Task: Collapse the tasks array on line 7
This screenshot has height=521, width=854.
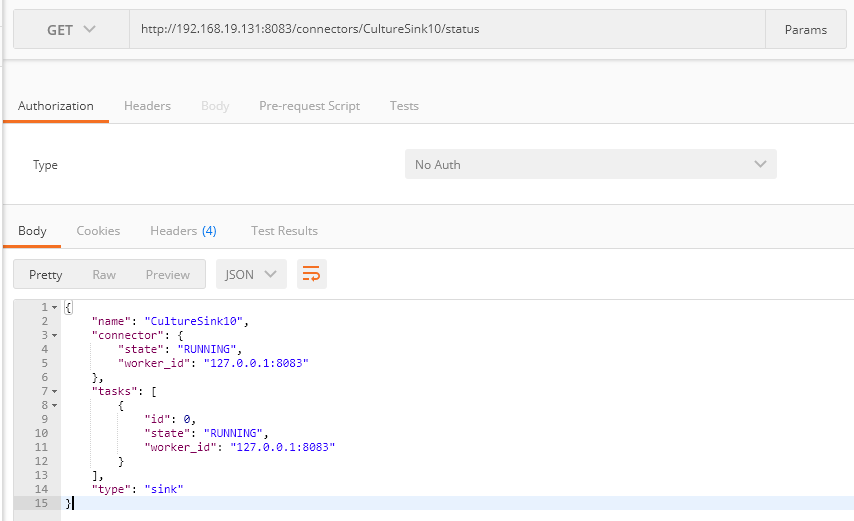Action: click(x=54, y=391)
